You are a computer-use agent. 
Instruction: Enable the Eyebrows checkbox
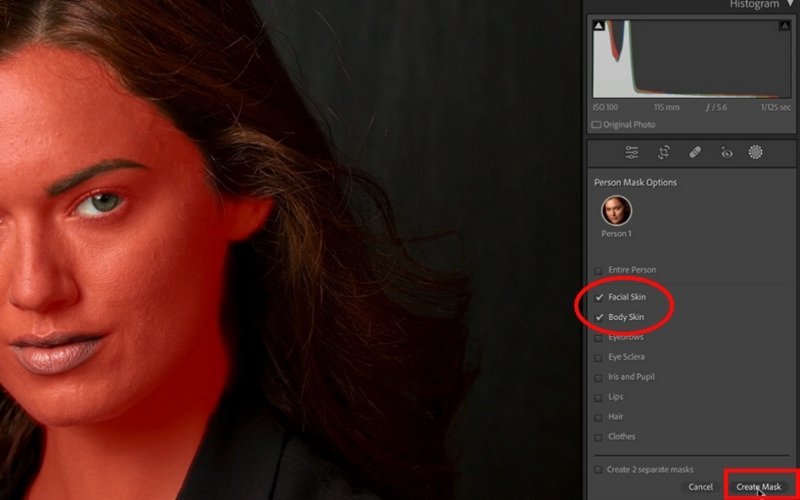(598, 338)
